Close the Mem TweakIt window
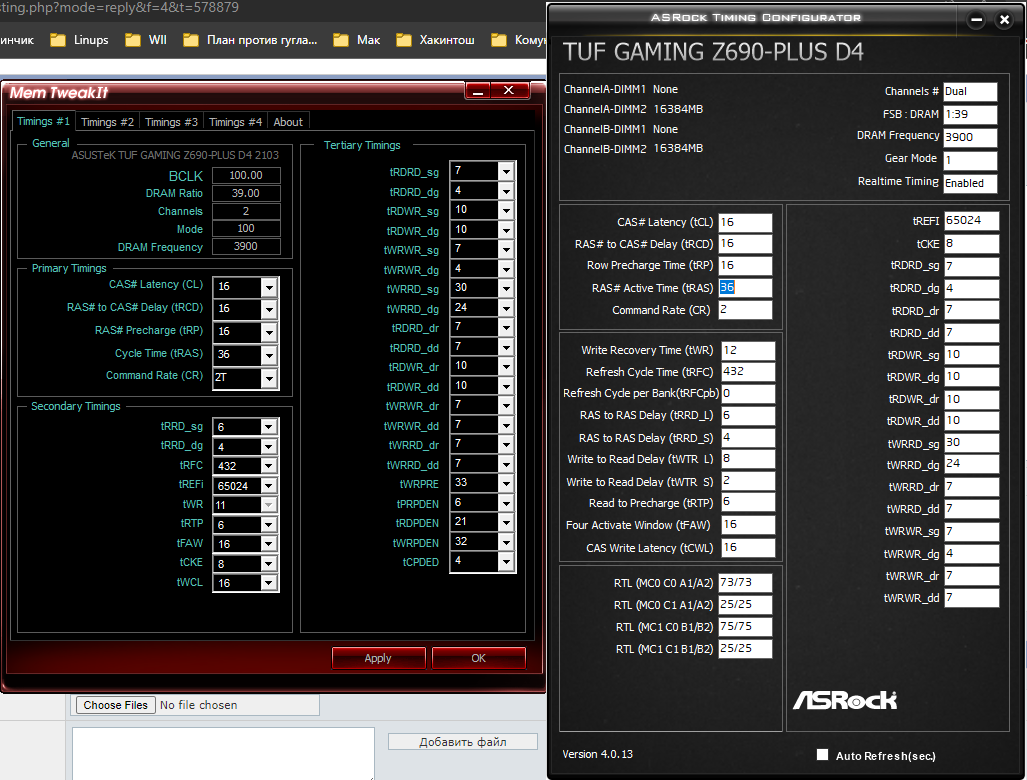 (x=509, y=90)
